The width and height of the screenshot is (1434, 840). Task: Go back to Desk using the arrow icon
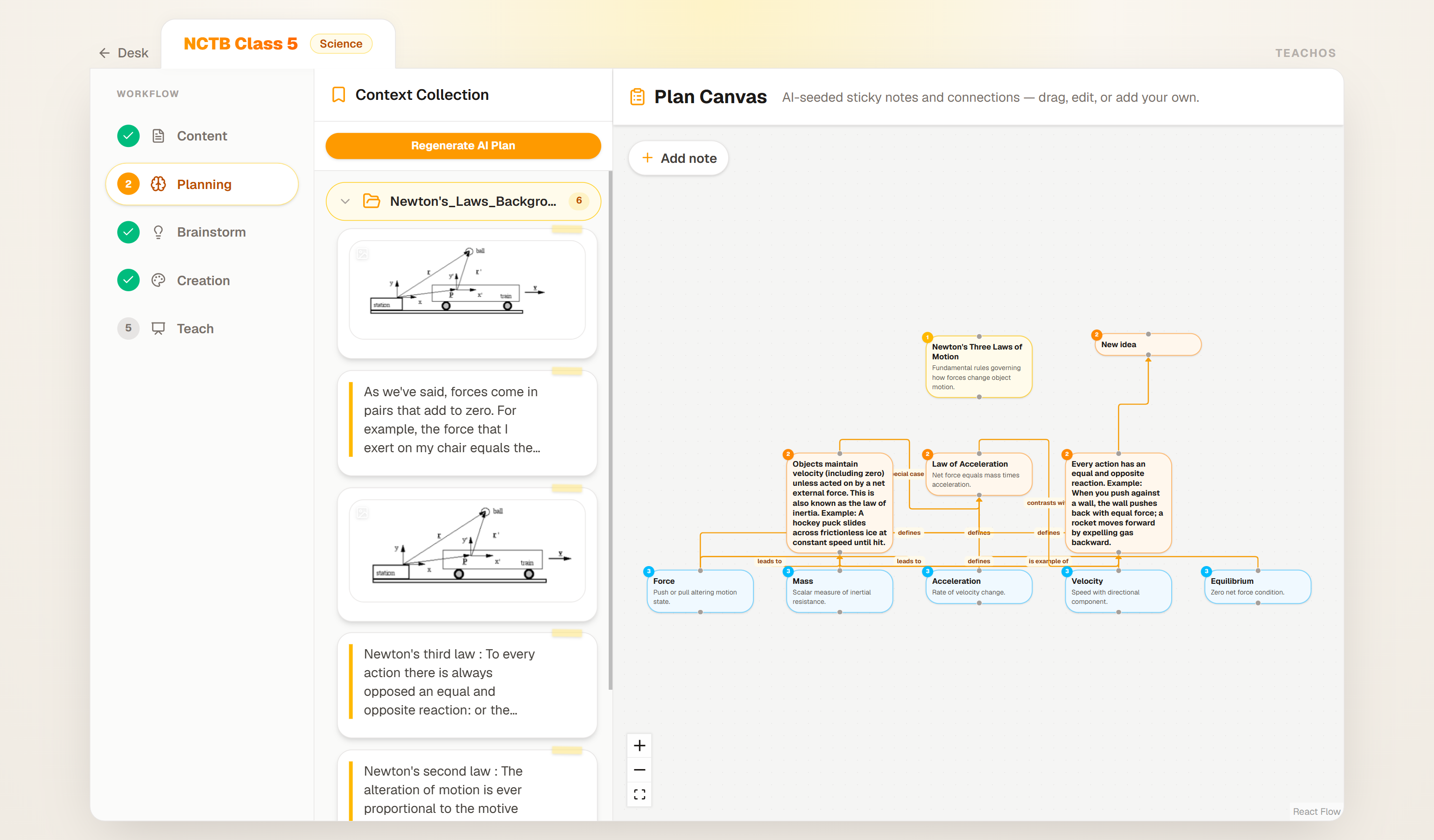pos(104,53)
